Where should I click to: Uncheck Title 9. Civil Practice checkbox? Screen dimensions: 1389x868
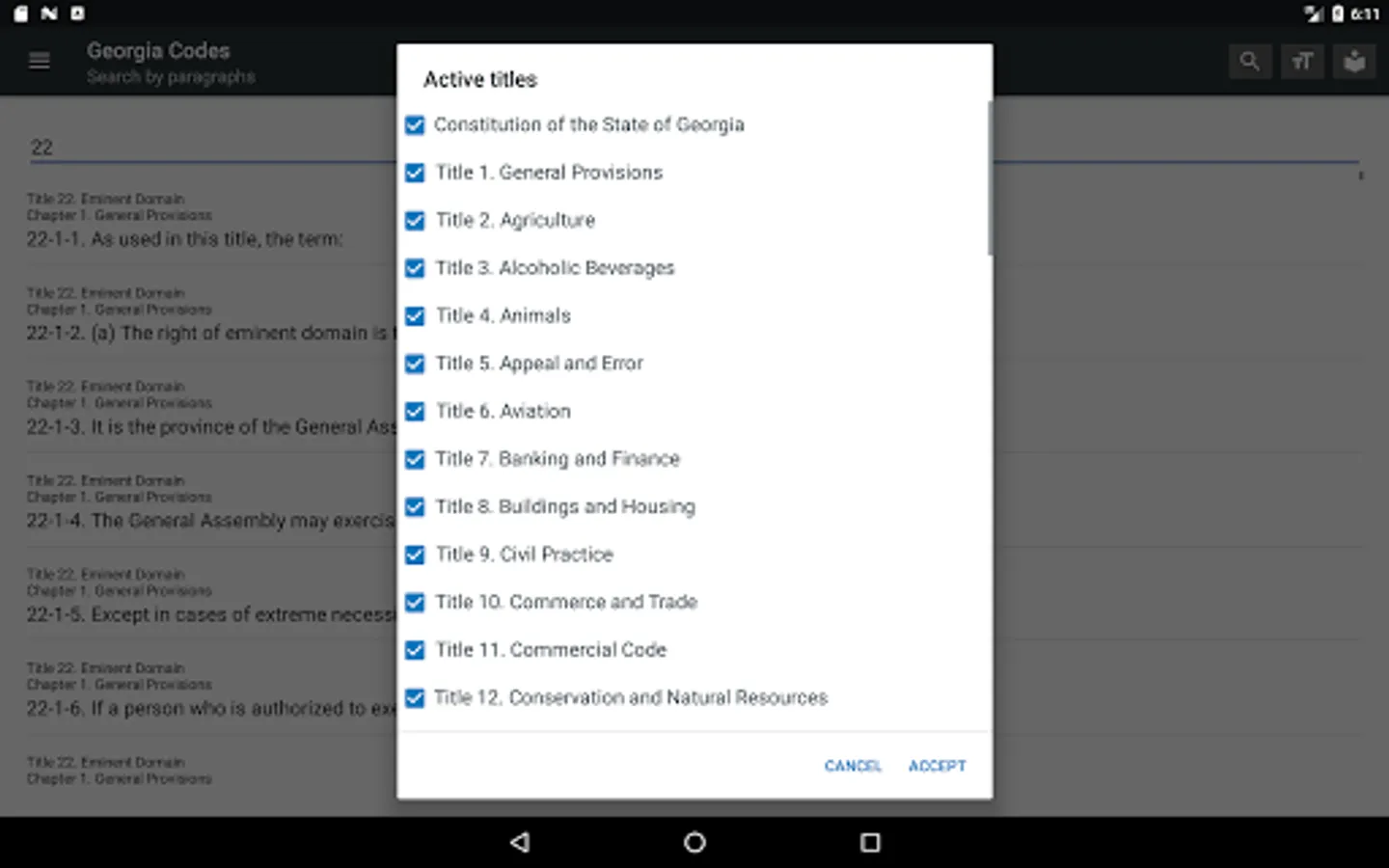click(415, 555)
